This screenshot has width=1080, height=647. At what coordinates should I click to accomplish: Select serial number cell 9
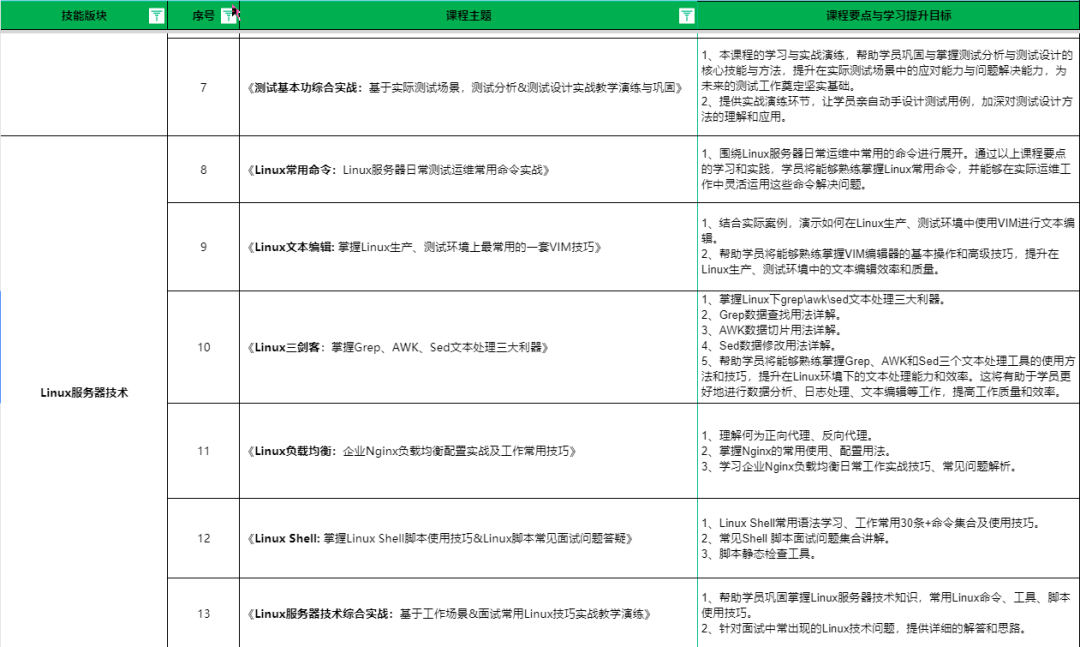click(204, 247)
